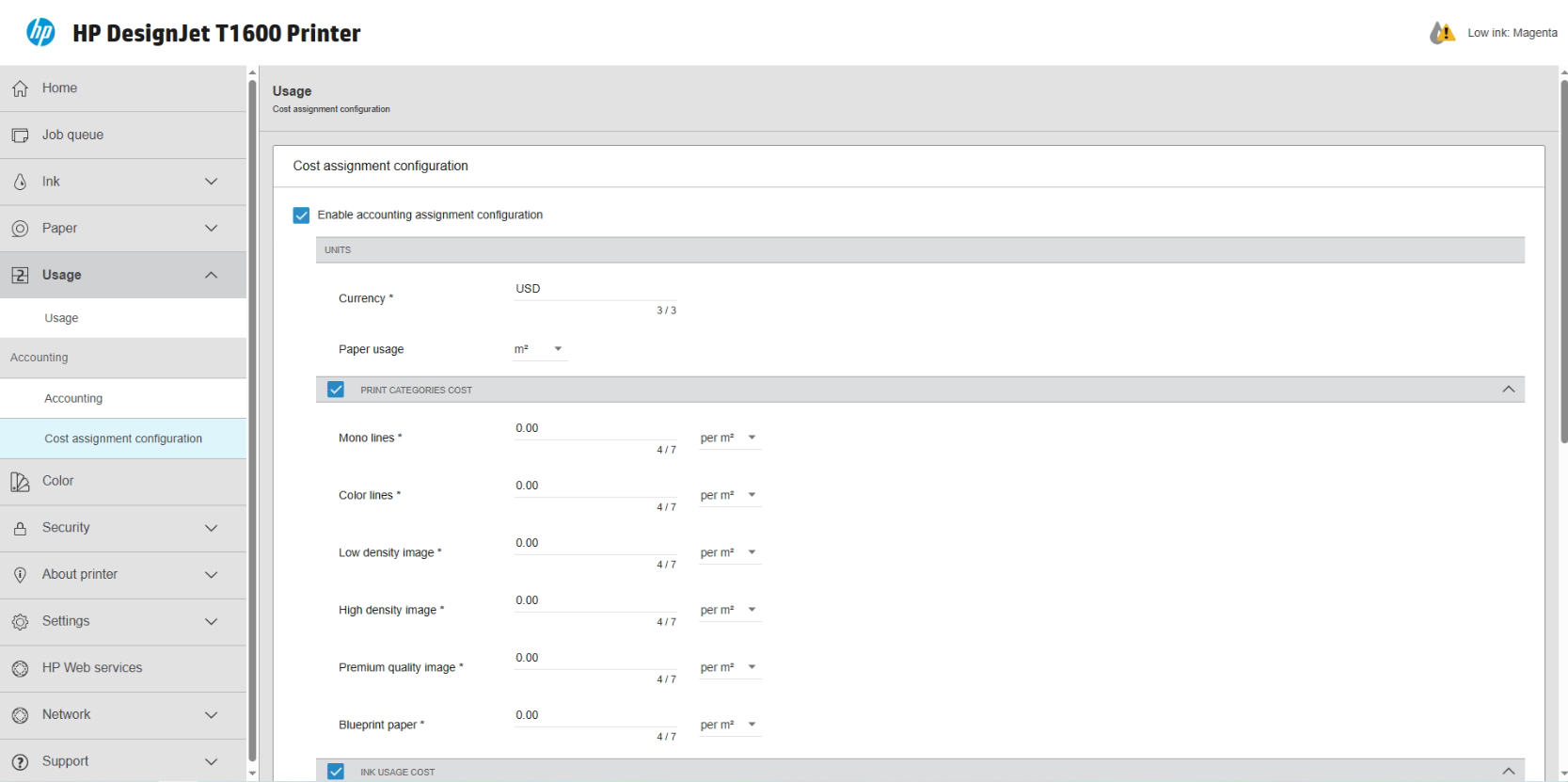1568x782 pixels.
Task: Click the Usage sidebar icon
Action: pos(20,276)
